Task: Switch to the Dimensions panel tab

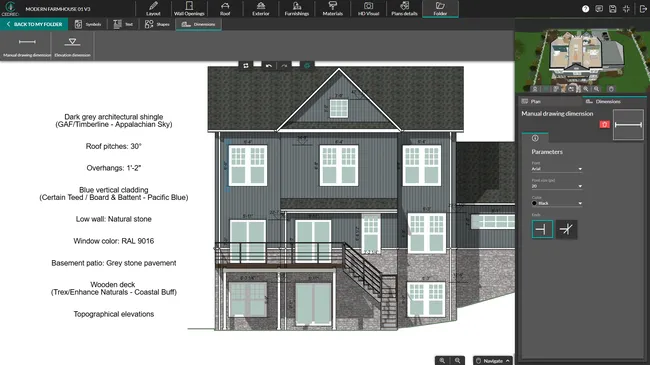Action: (614, 101)
